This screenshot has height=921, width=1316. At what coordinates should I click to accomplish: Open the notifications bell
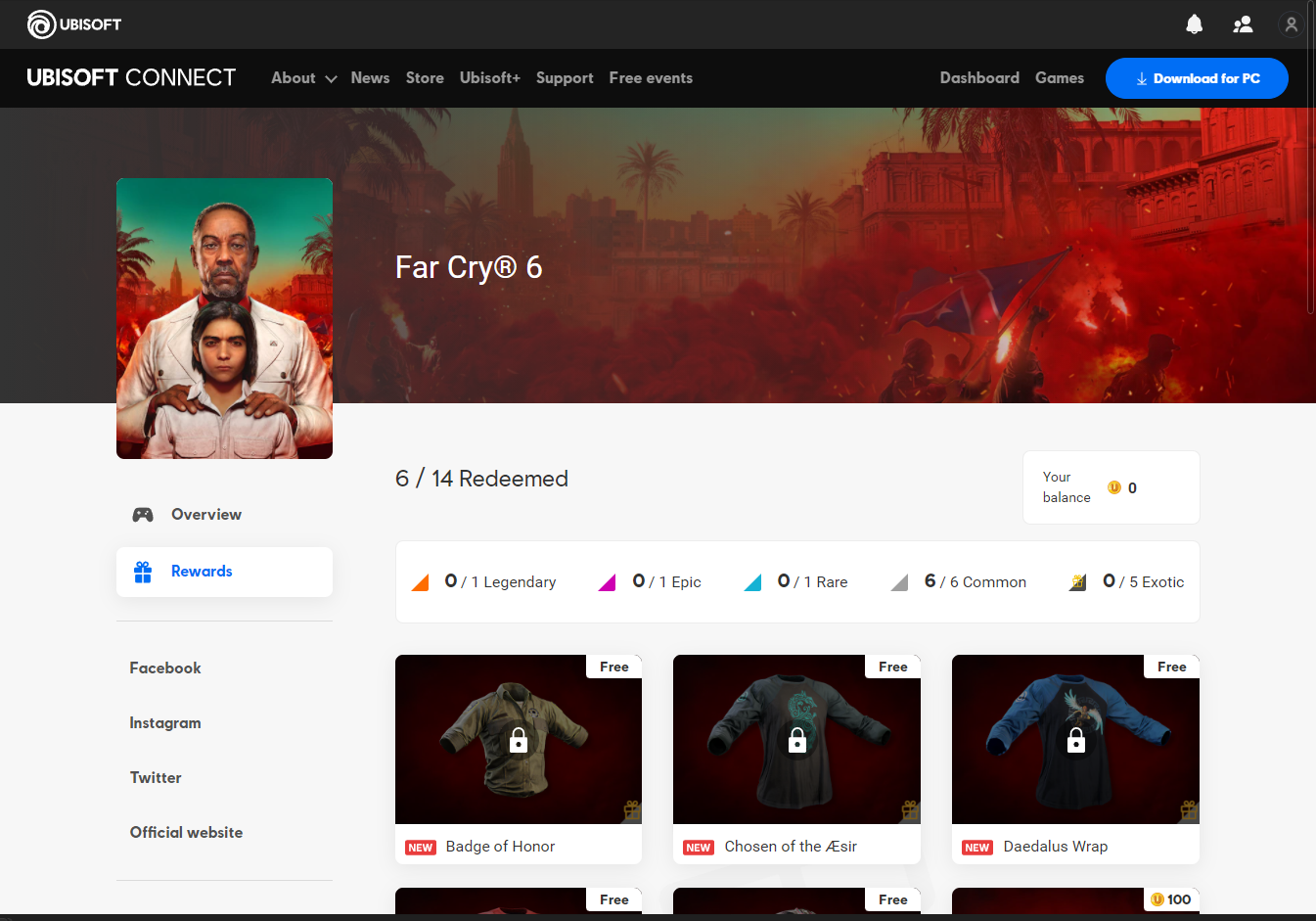(1194, 24)
